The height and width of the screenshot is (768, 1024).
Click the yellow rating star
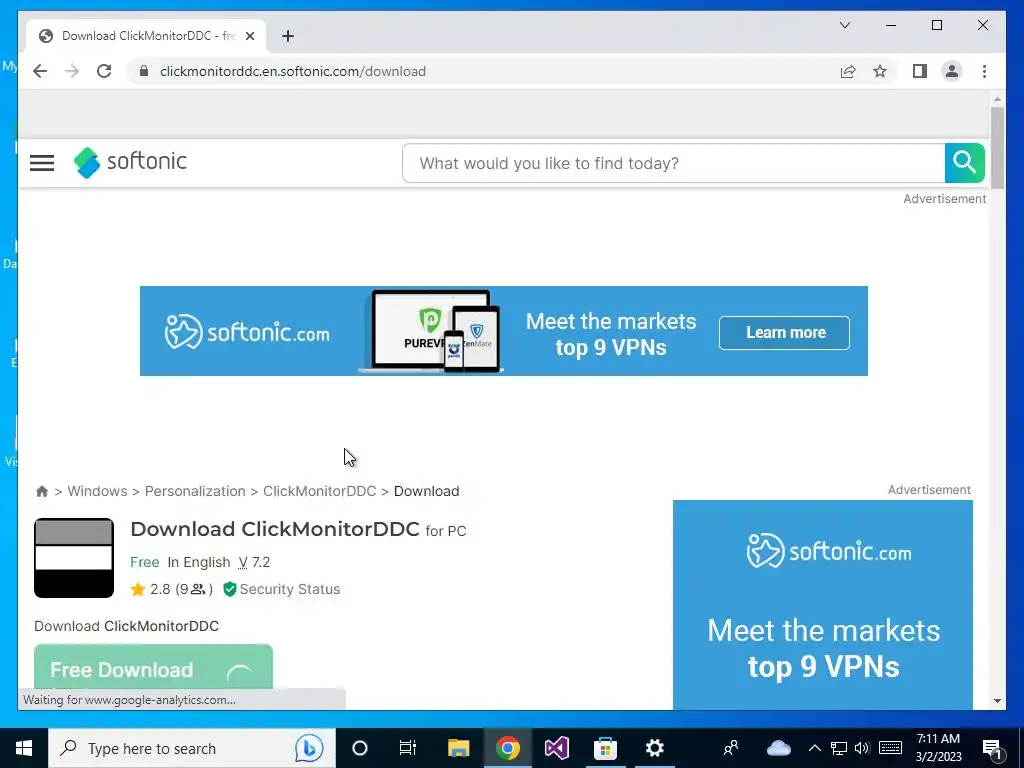138,590
